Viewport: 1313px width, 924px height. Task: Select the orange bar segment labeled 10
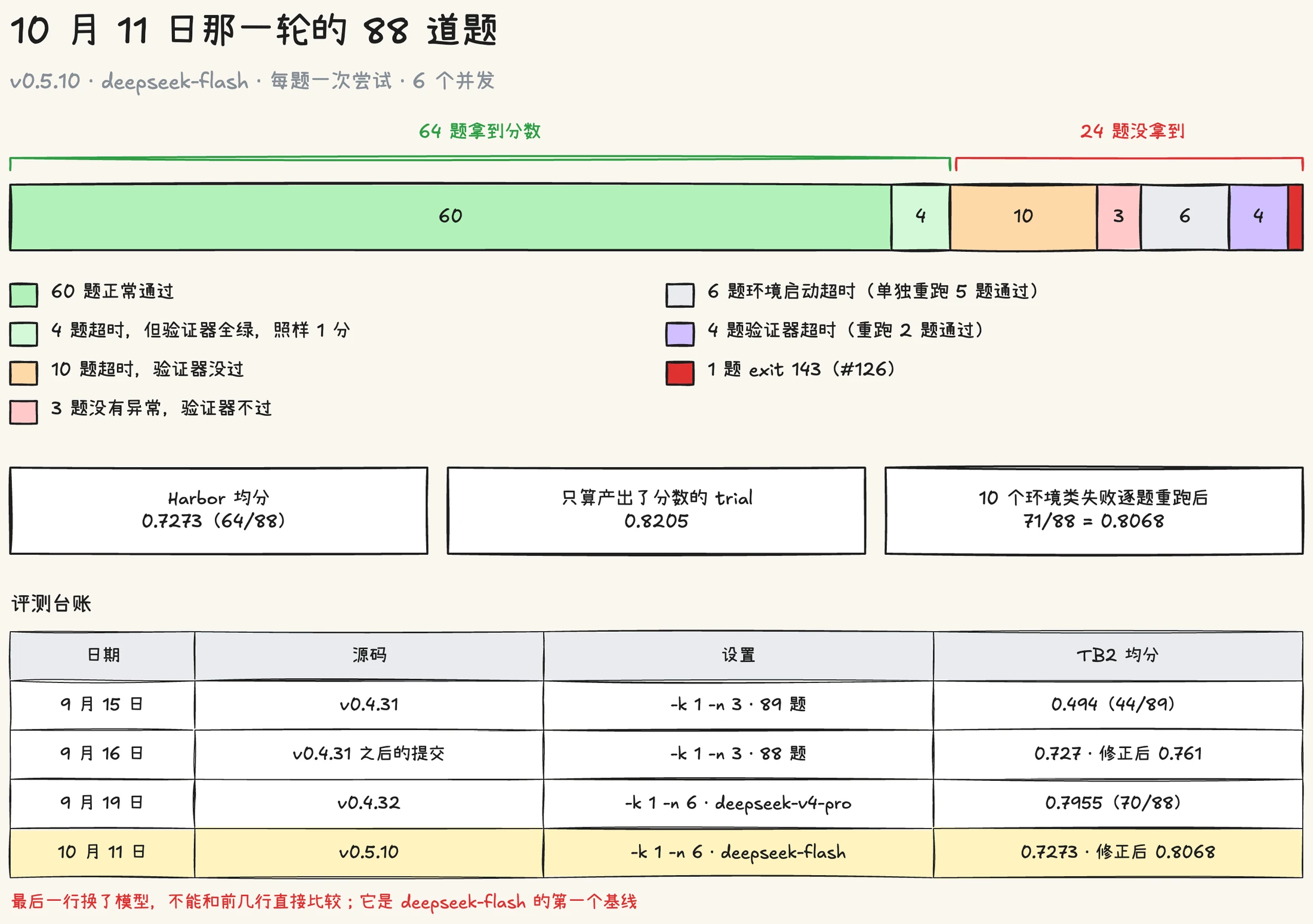click(1024, 217)
